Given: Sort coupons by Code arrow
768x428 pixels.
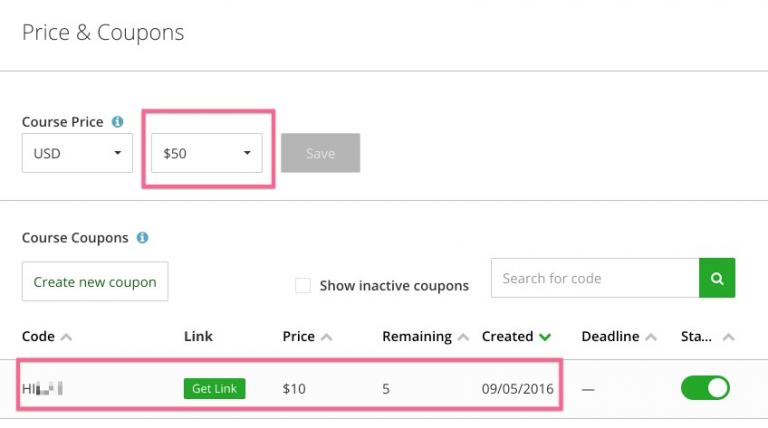Looking at the screenshot, I should 66,337.
